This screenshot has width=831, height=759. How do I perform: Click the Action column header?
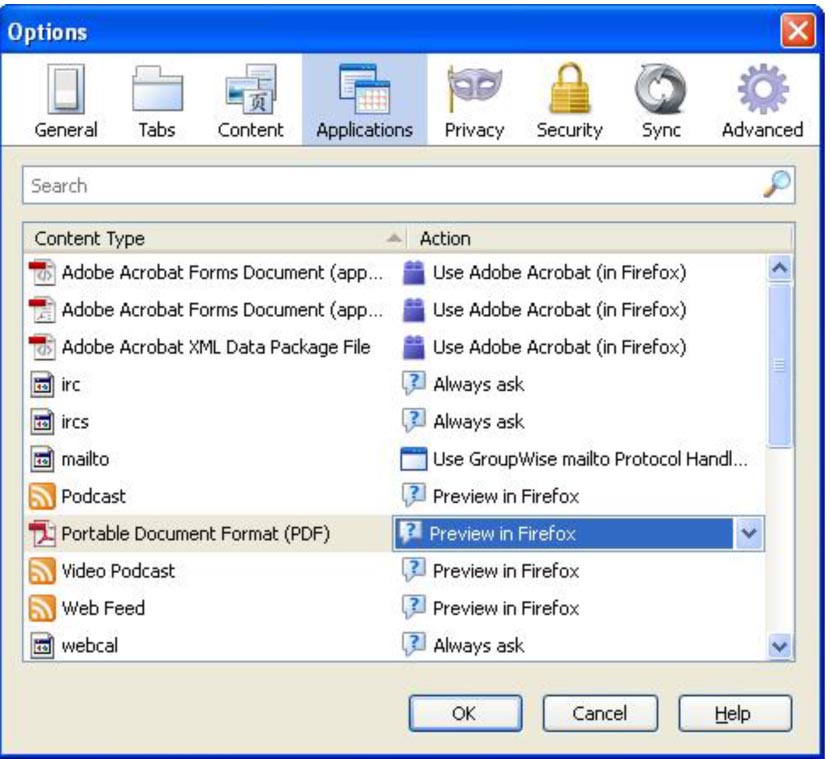pyautogui.click(x=600, y=238)
